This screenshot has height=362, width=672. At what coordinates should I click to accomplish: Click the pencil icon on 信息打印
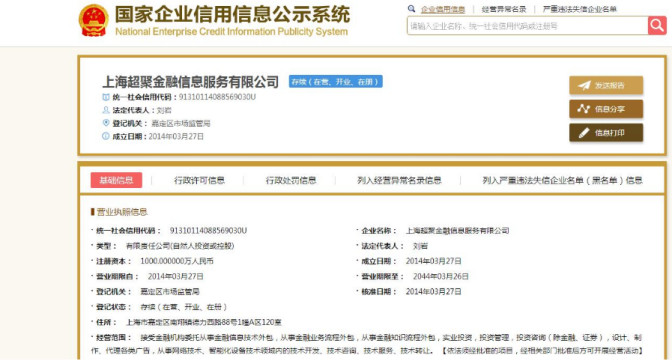584,133
